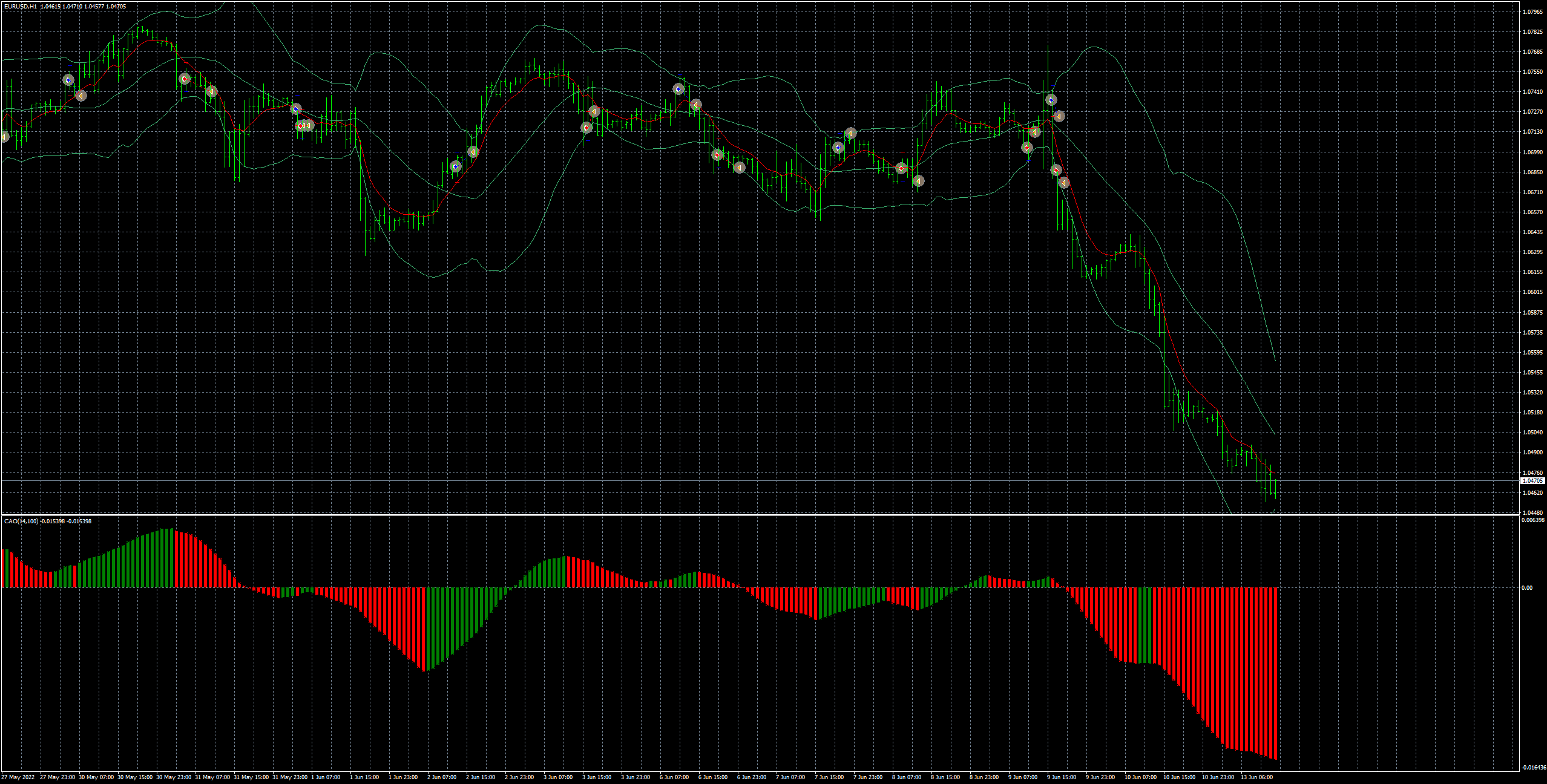Viewport: 1547px width, 784px height.
Task: Click the 1.05180 price axis label
Action: tap(1532, 413)
